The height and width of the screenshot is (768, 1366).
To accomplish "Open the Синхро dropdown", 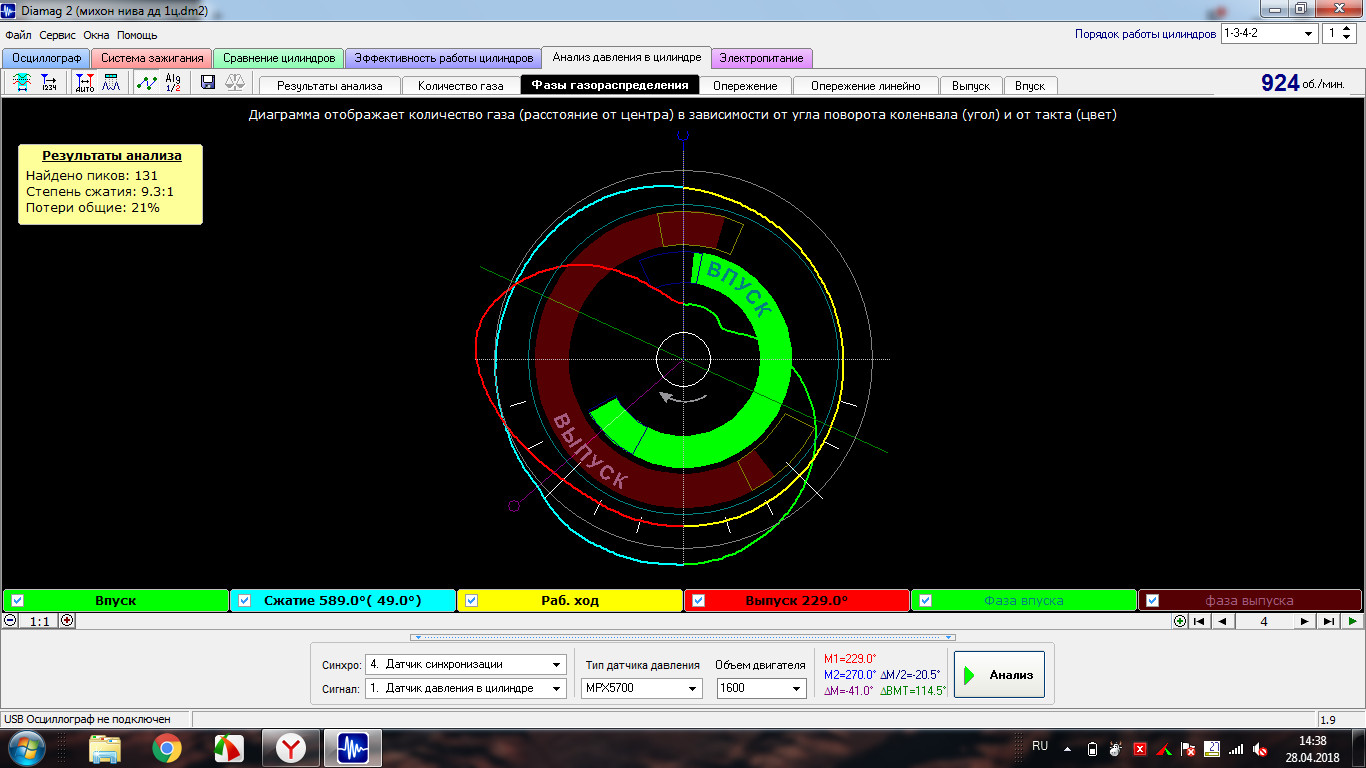I will point(466,664).
